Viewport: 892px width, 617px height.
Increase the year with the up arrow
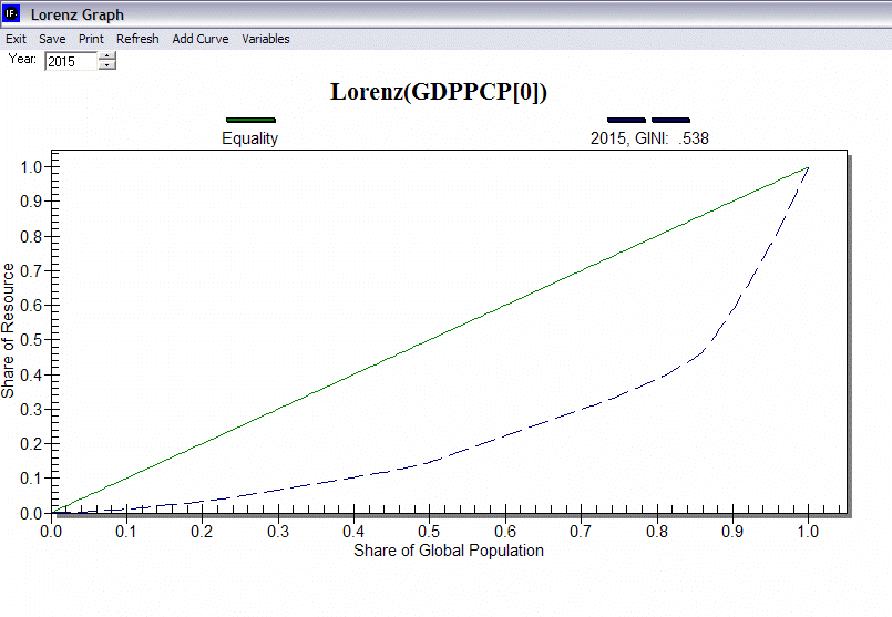[x=107, y=56]
